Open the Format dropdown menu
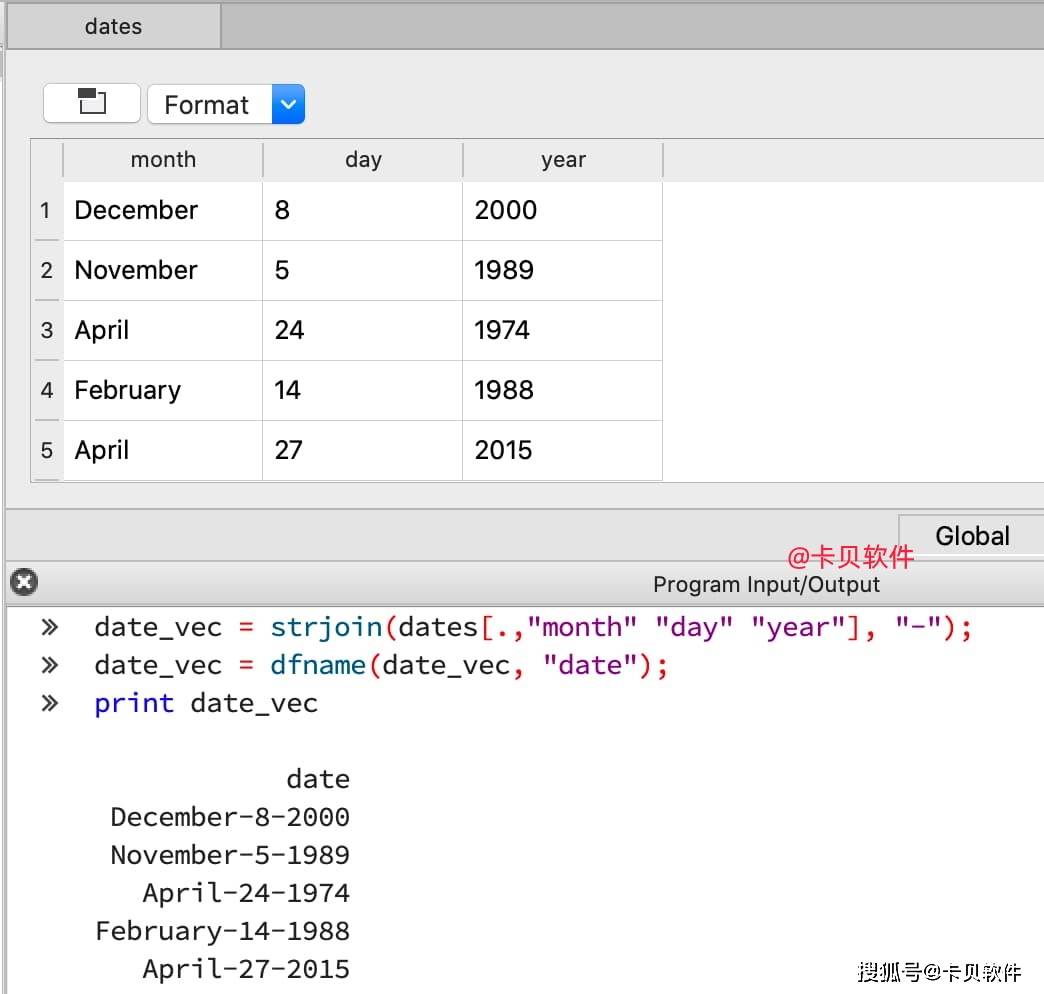Viewport: 1044px width, 994px height. click(x=207, y=104)
